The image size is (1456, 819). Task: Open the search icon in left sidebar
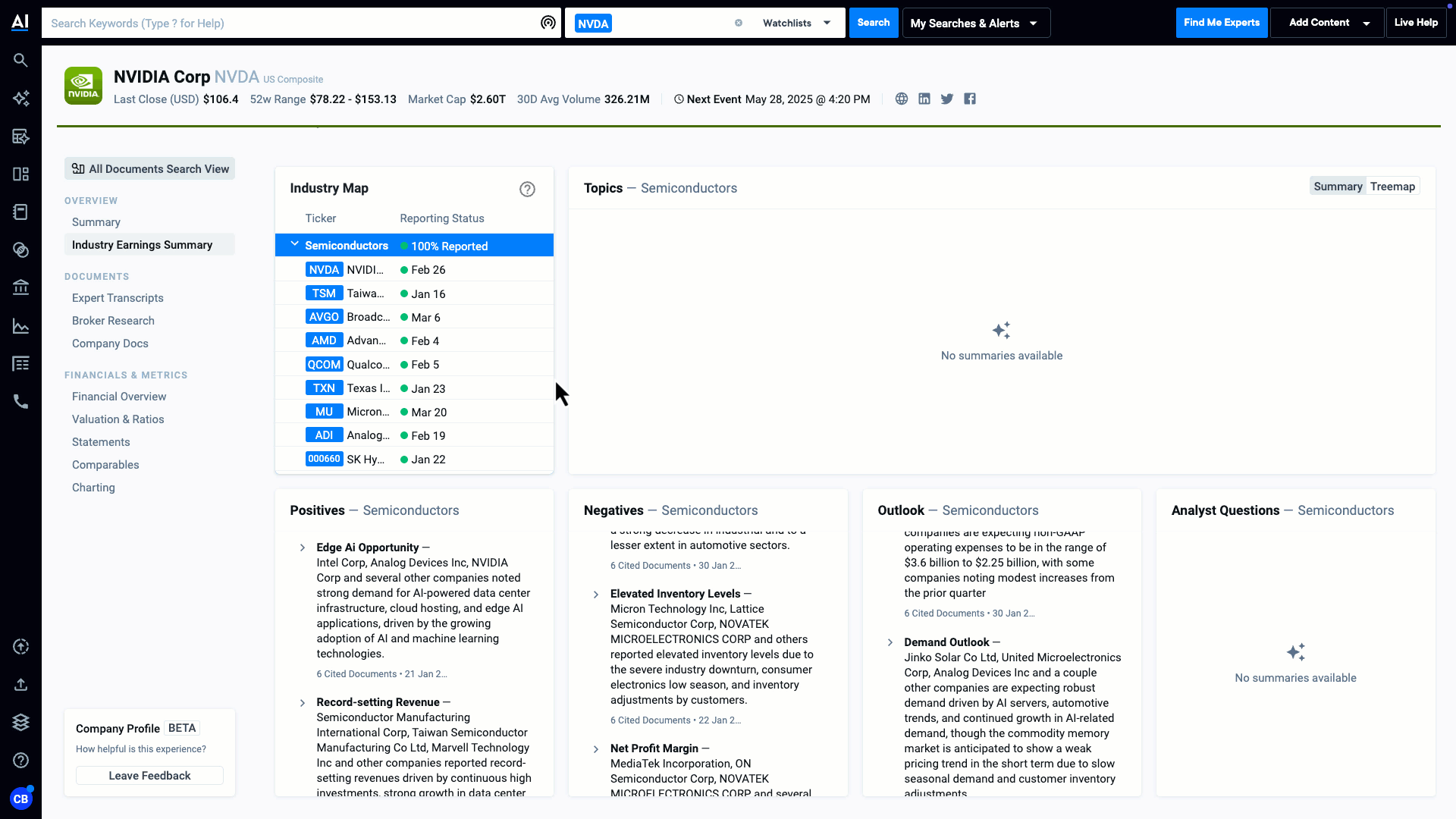[20, 60]
